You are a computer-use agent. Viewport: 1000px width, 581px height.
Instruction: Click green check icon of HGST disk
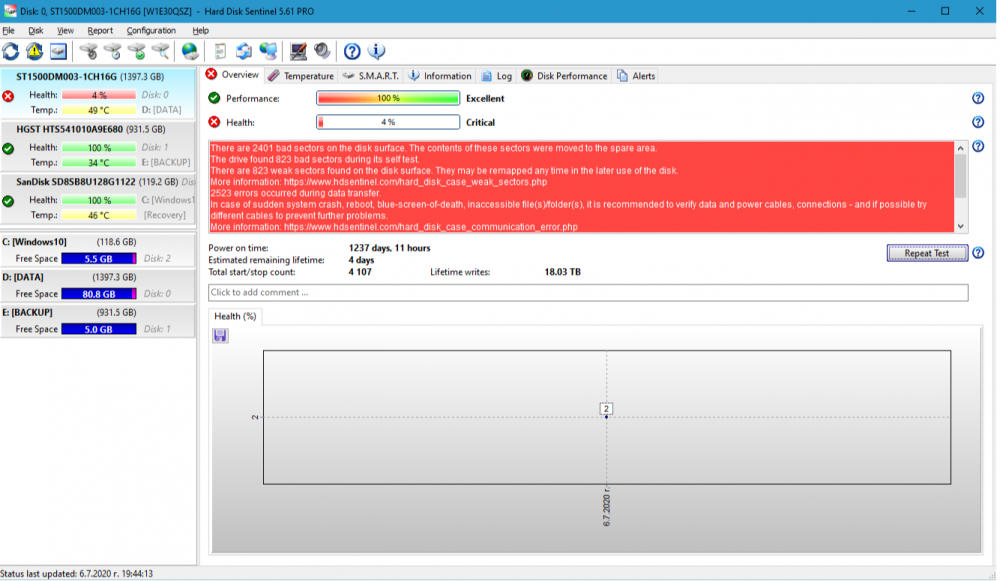(x=8, y=149)
